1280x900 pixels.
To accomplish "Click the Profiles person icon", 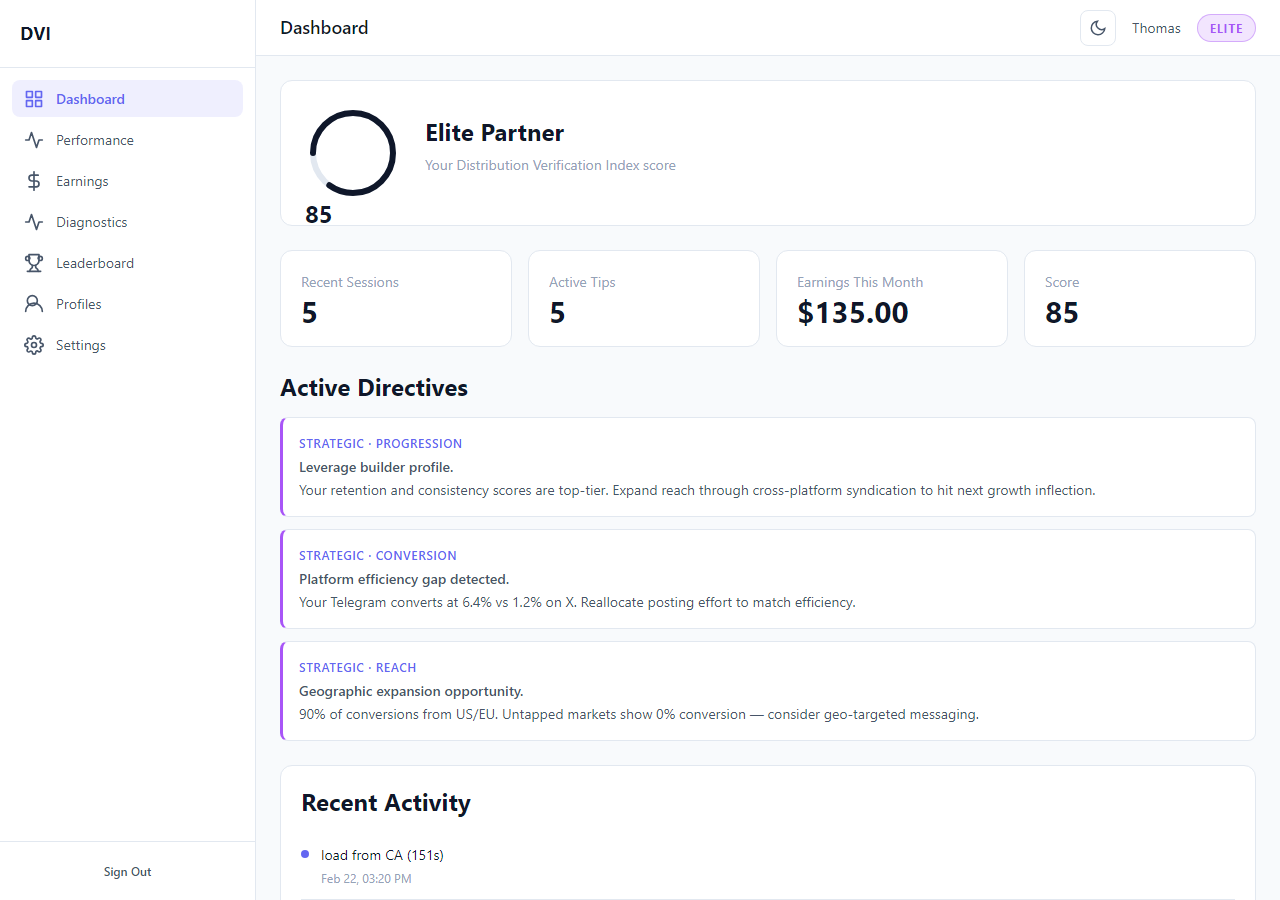I will tap(34, 304).
